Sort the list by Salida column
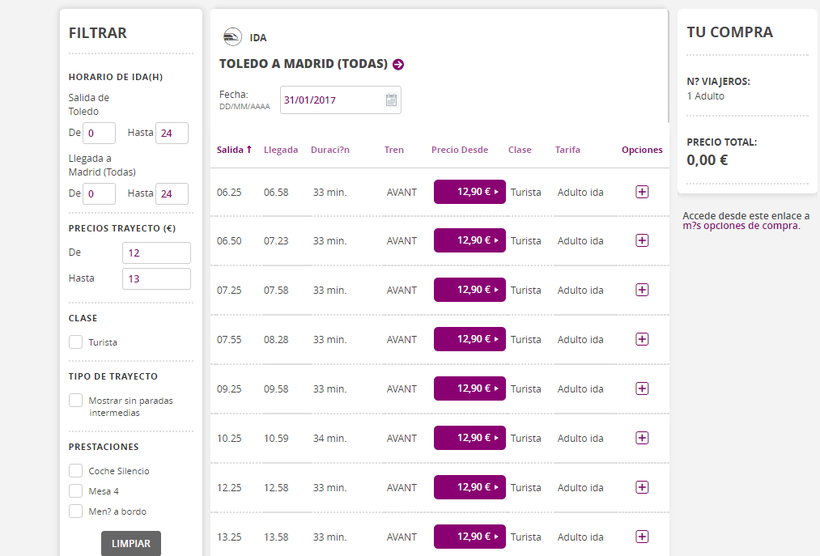The image size is (820, 556). point(234,150)
